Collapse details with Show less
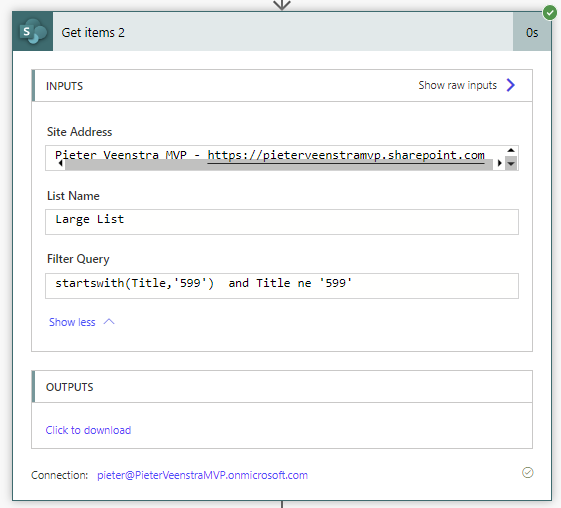 (x=72, y=322)
